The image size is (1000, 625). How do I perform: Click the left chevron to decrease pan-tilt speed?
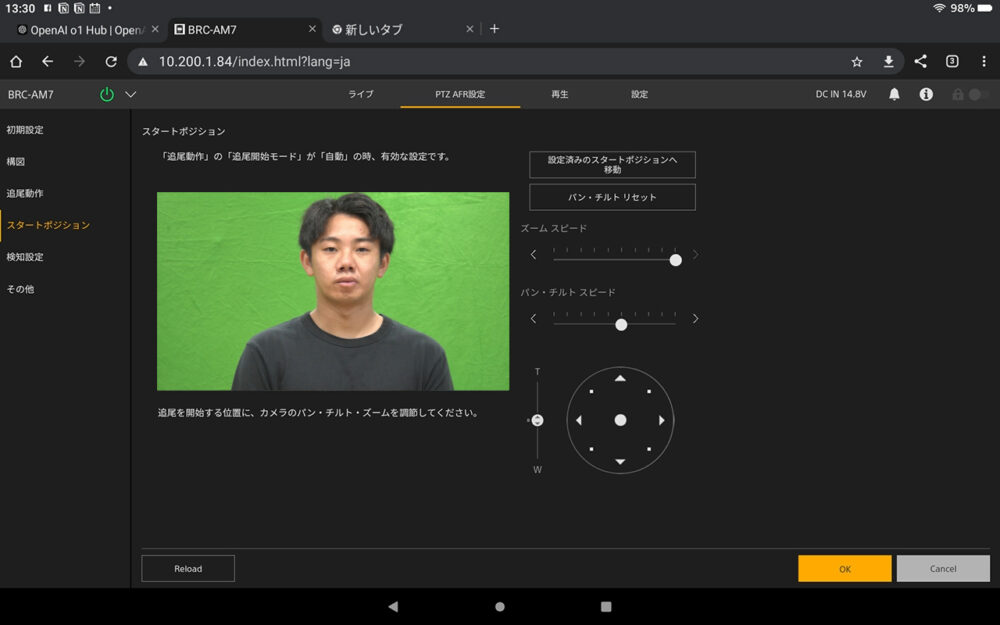533,317
